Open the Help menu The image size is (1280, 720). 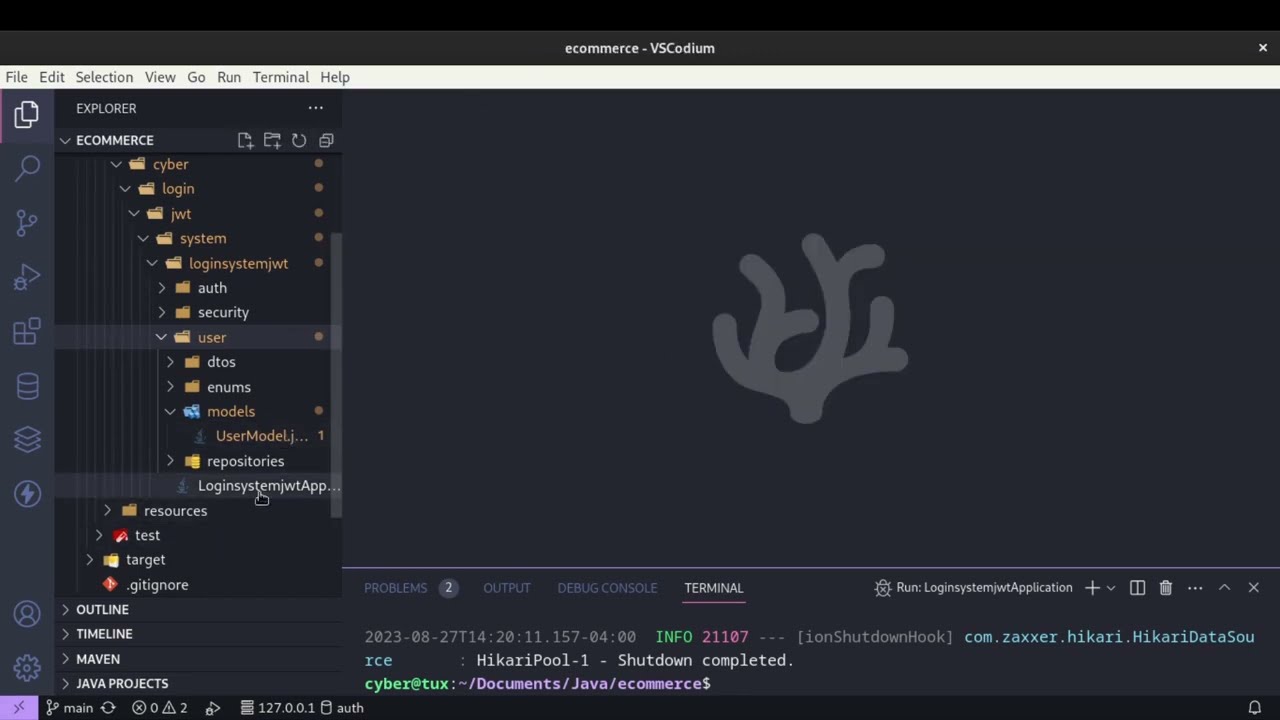tap(335, 77)
